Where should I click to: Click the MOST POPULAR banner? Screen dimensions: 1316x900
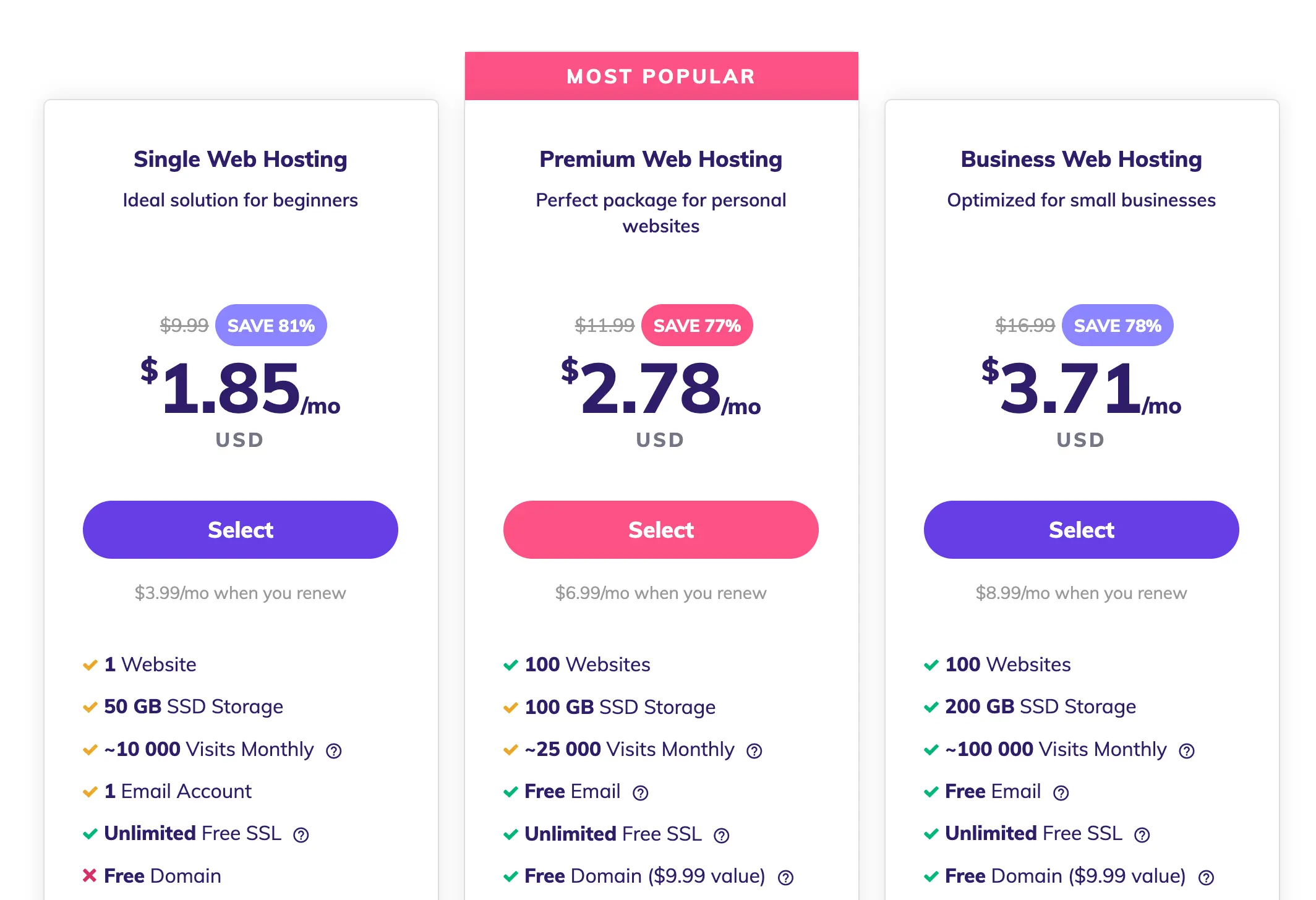[661, 76]
